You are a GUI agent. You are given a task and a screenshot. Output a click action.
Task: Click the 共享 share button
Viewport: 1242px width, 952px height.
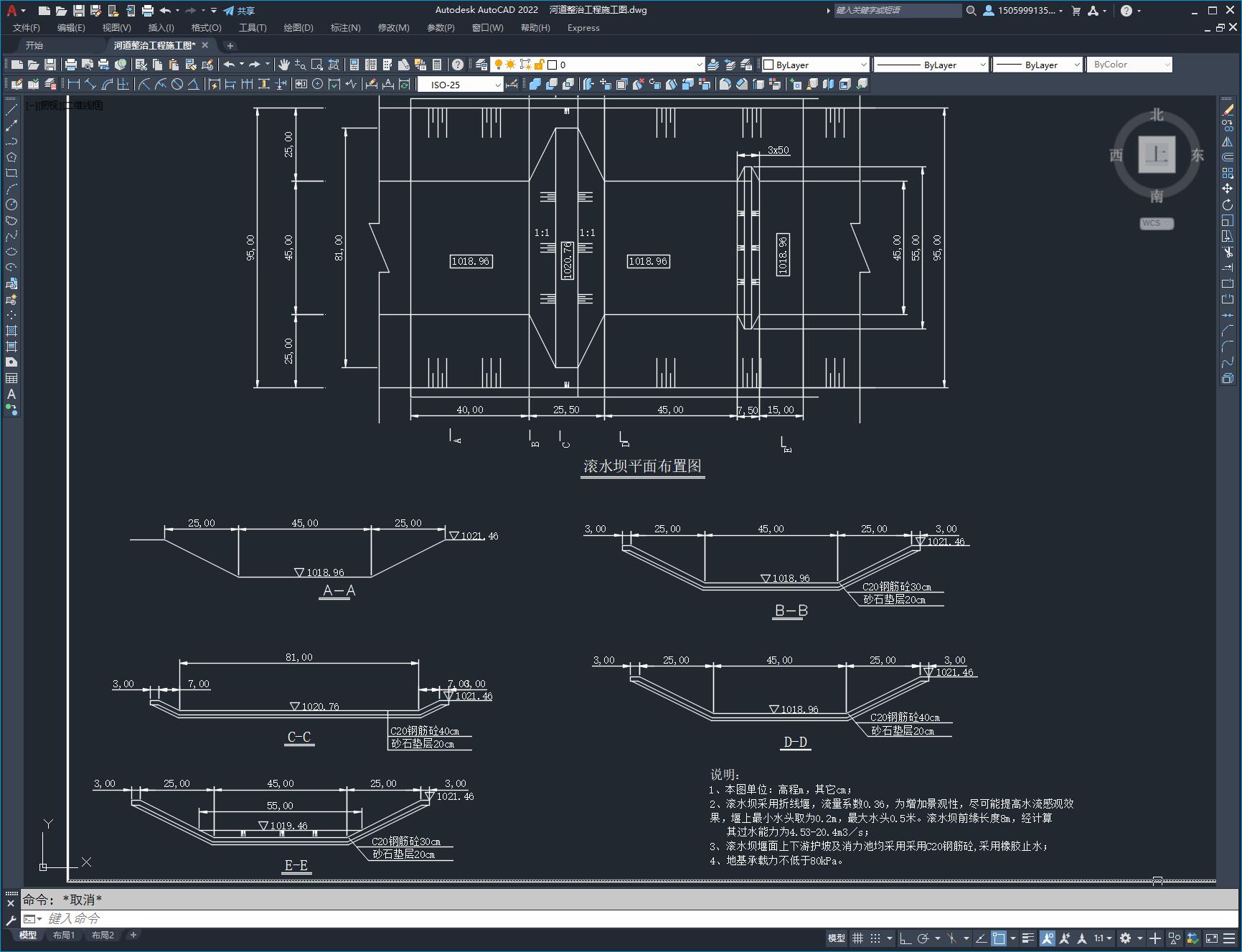(239, 11)
